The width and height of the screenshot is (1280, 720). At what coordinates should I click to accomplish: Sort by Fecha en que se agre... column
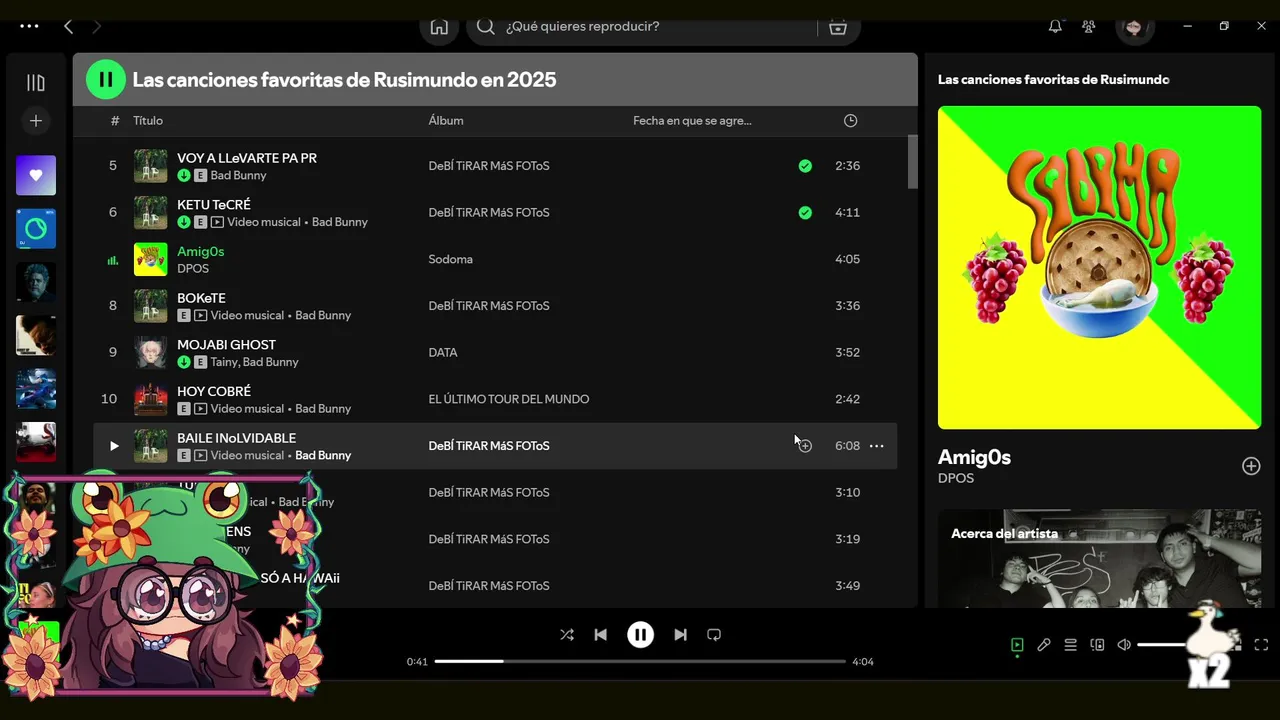(x=692, y=121)
